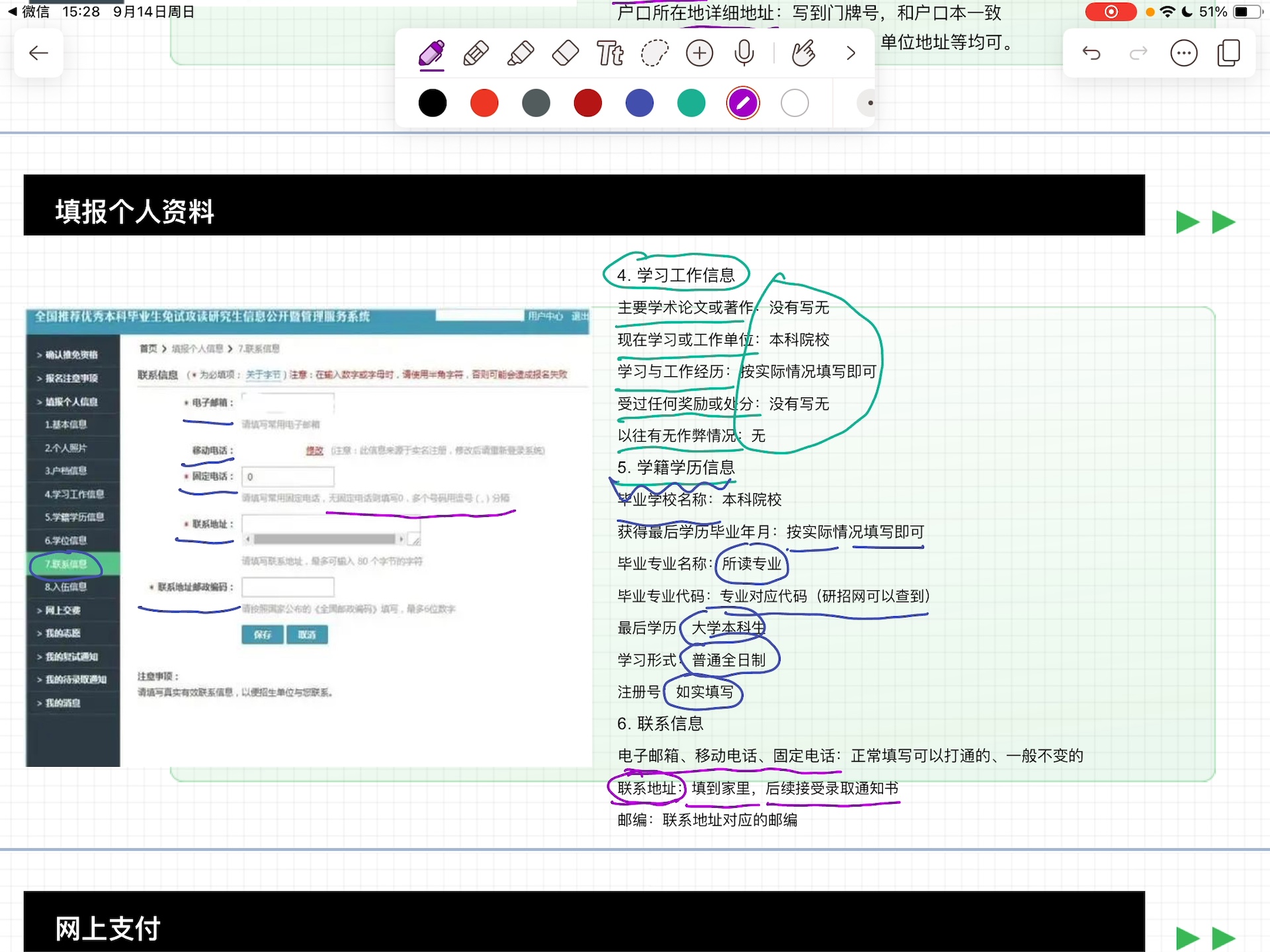The height and width of the screenshot is (952, 1270).
Task: Select the fountain pen tool
Action: (432, 54)
